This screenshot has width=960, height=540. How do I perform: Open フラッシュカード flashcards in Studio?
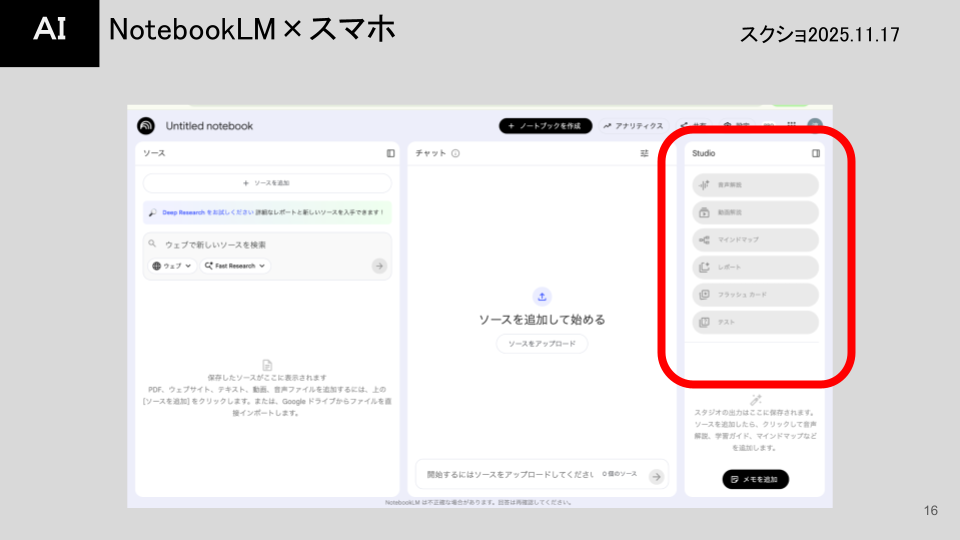pyautogui.click(x=755, y=295)
